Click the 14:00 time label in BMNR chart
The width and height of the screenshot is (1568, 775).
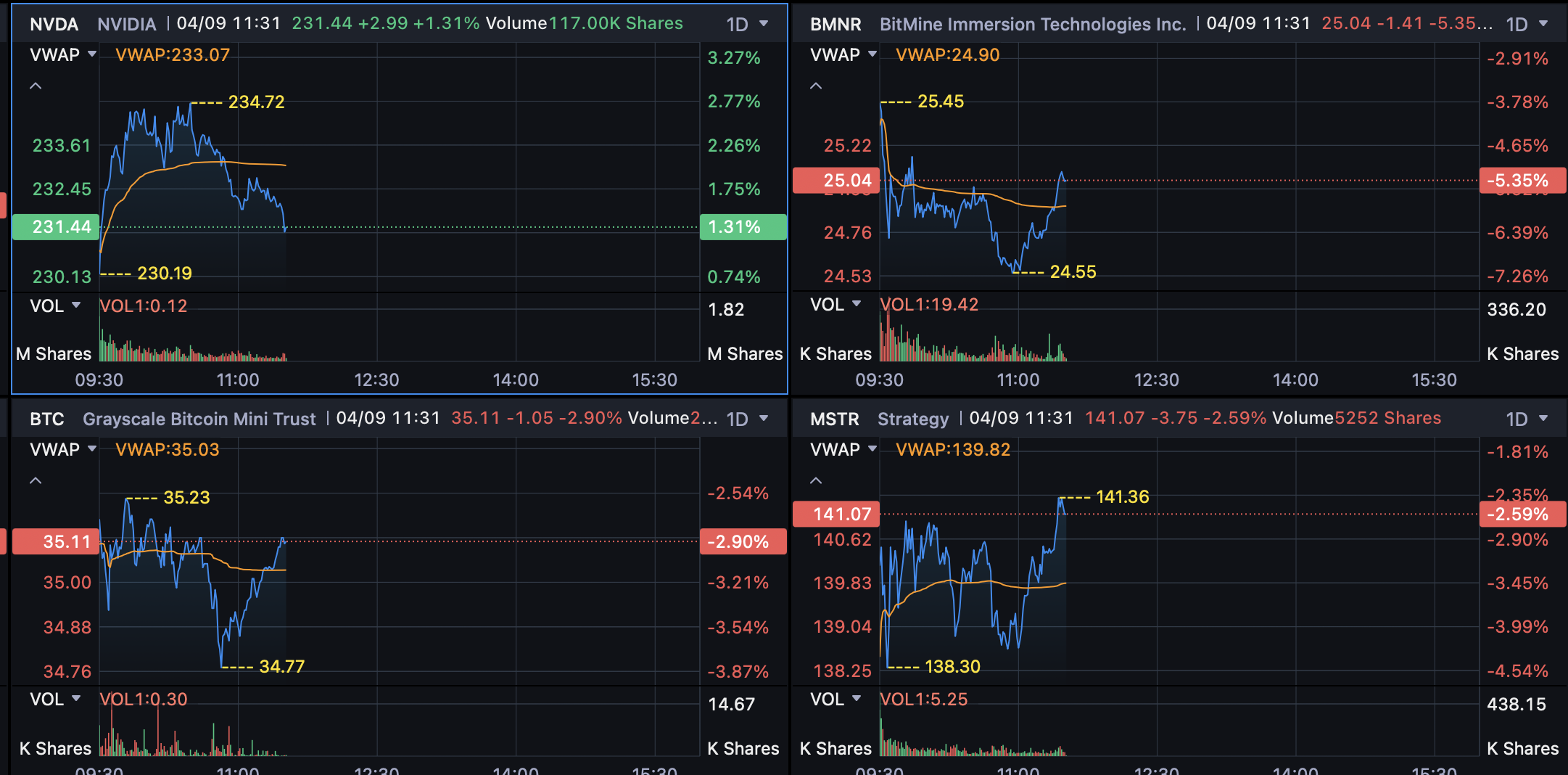(x=1295, y=380)
